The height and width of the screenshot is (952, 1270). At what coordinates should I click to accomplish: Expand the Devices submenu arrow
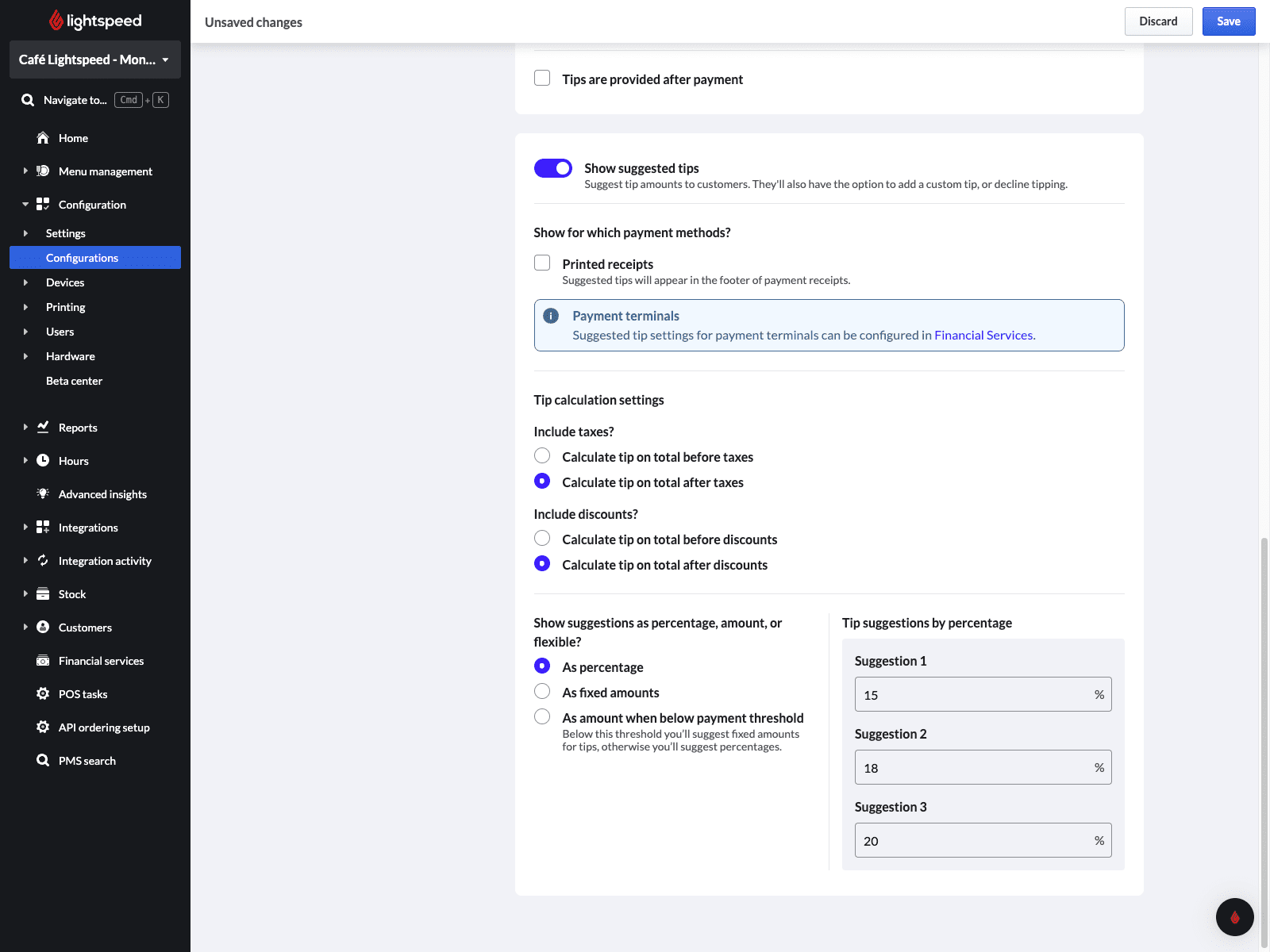(x=25, y=282)
